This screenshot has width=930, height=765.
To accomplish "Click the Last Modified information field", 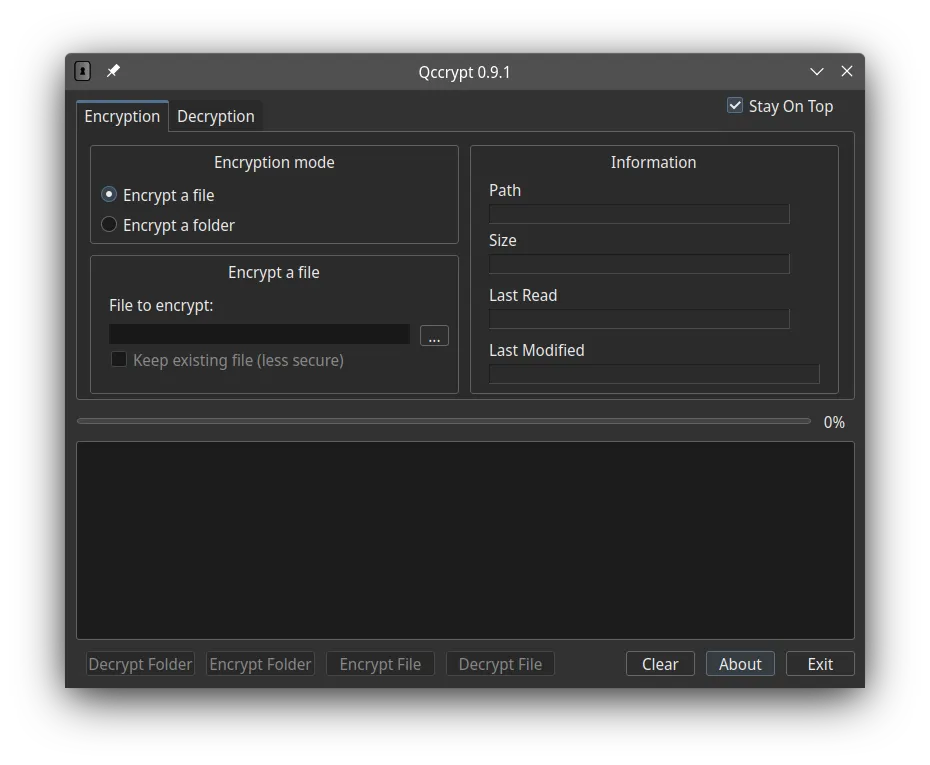I will pyautogui.click(x=654, y=374).
